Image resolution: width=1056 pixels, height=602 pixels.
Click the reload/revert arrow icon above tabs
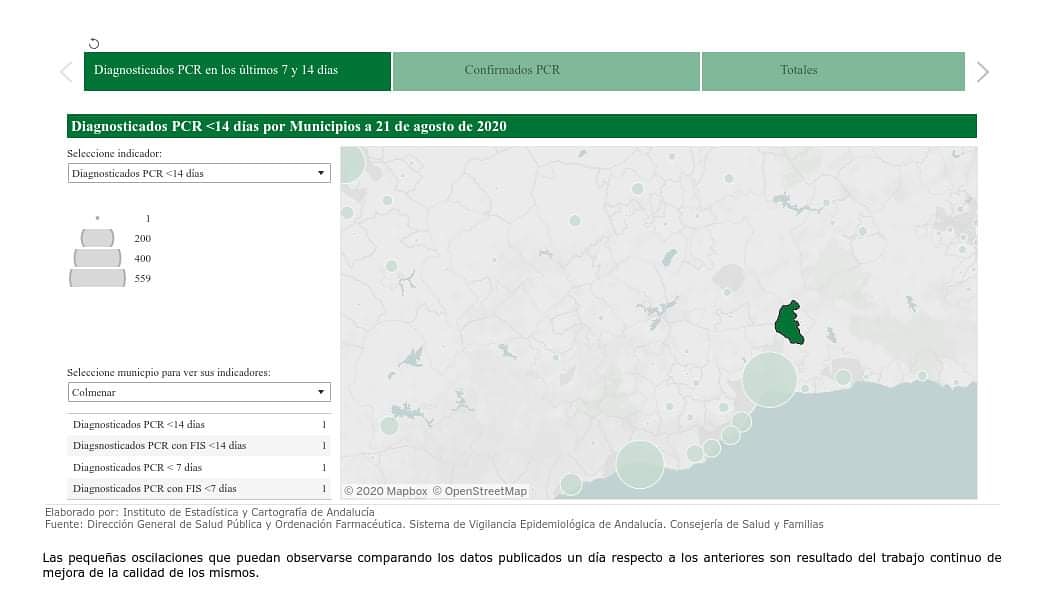click(x=94, y=44)
